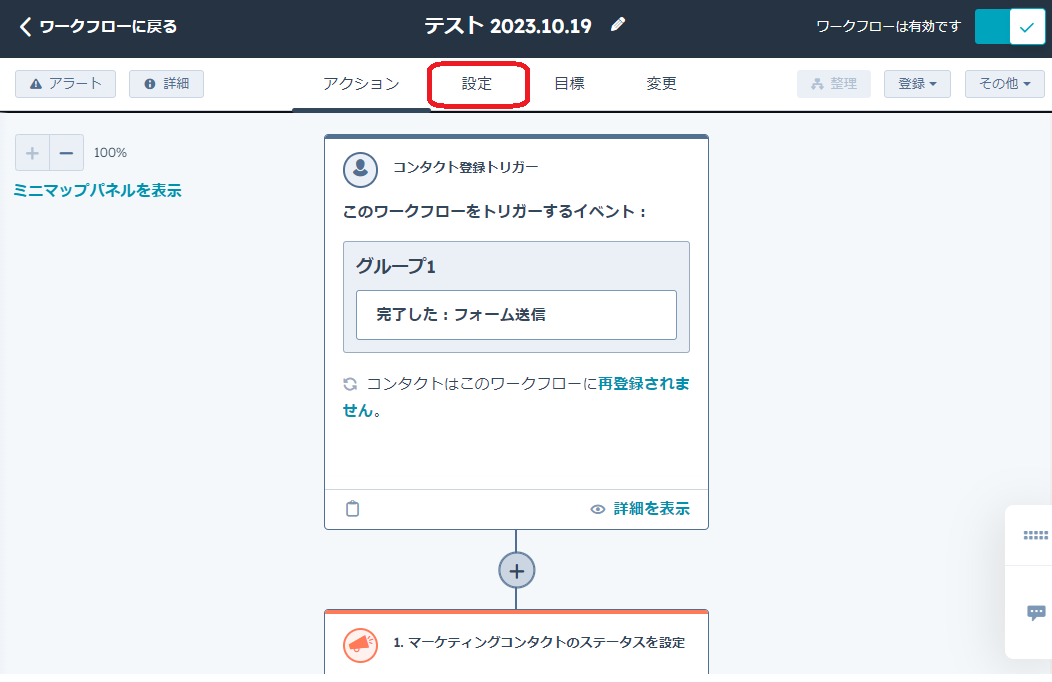Click the megaphone icon on action 1
1052x682 pixels.
click(x=360, y=644)
